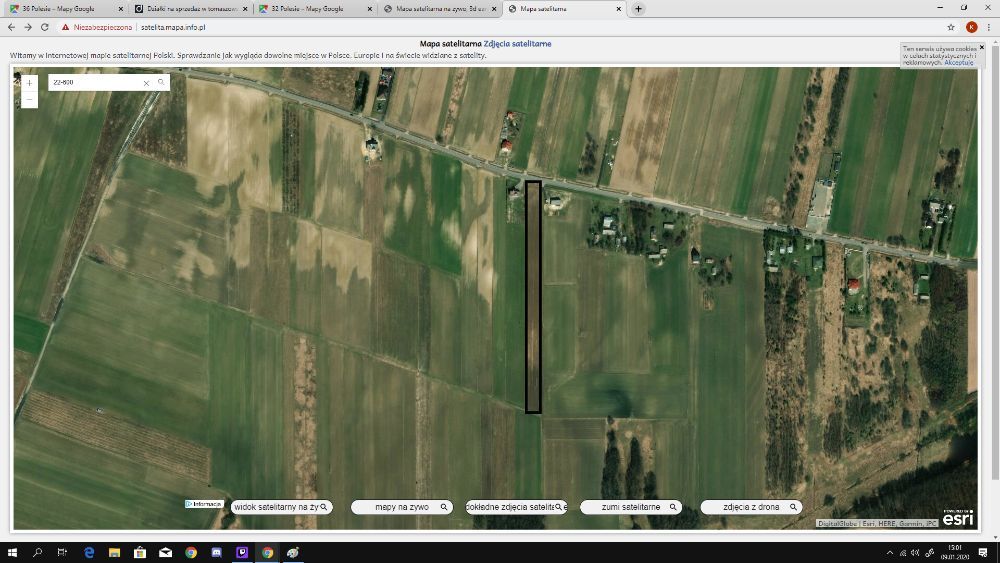The height and width of the screenshot is (563, 1000).
Task: Click the magnifier in the map search box
Action: [161, 82]
